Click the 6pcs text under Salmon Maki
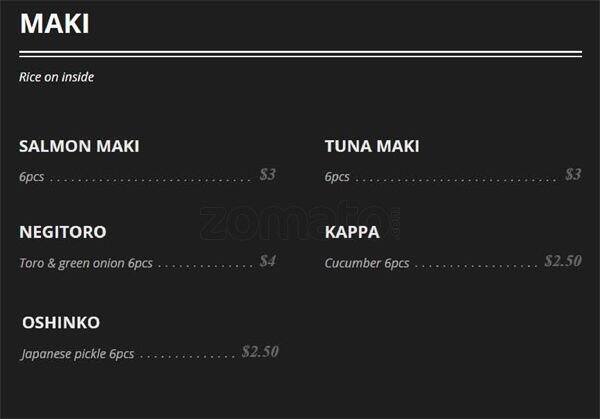 [x=31, y=177]
